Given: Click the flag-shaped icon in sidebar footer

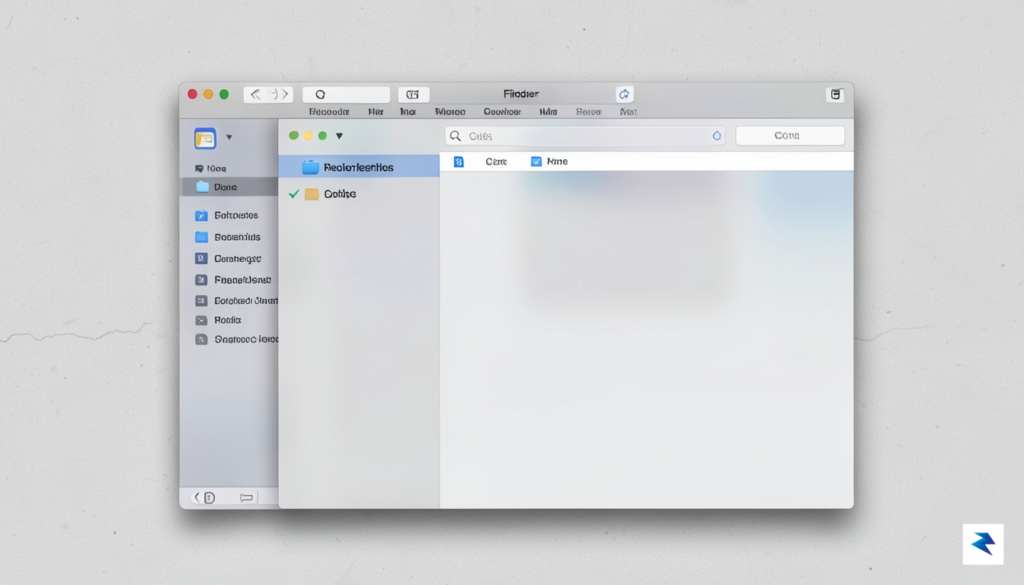Looking at the screenshot, I should pyautogui.click(x=246, y=498).
